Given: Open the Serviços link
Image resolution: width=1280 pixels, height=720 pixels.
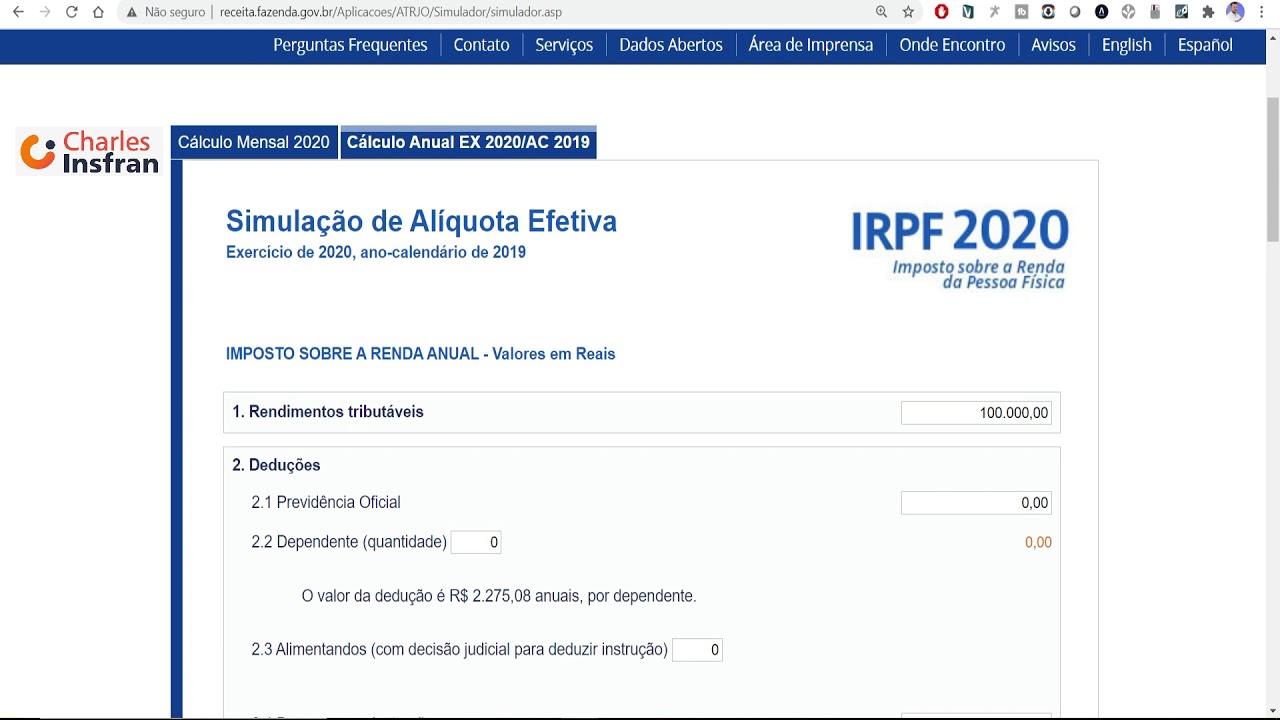Looking at the screenshot, I should (x=564, y=45).
